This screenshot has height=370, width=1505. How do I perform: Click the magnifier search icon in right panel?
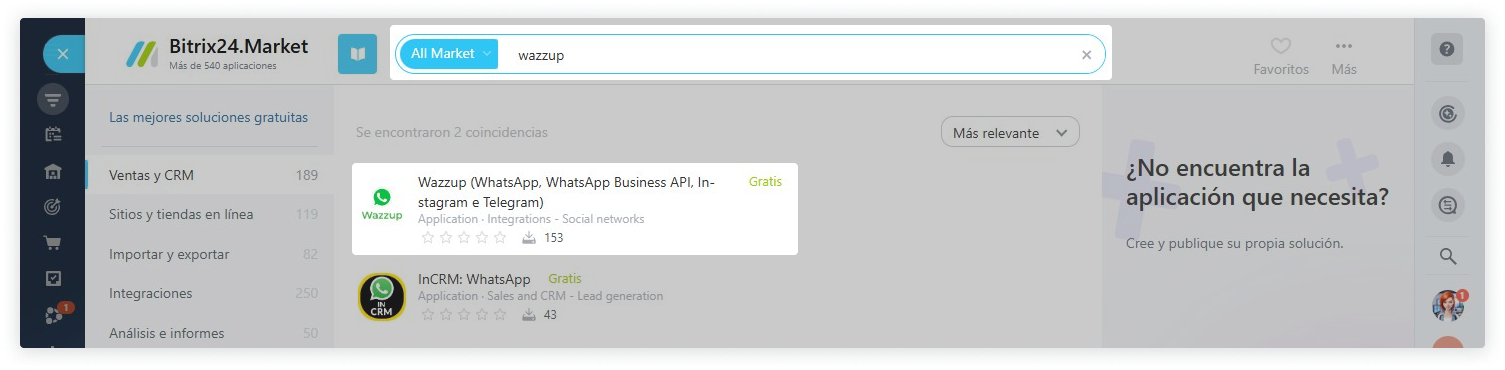(1447, 256)
